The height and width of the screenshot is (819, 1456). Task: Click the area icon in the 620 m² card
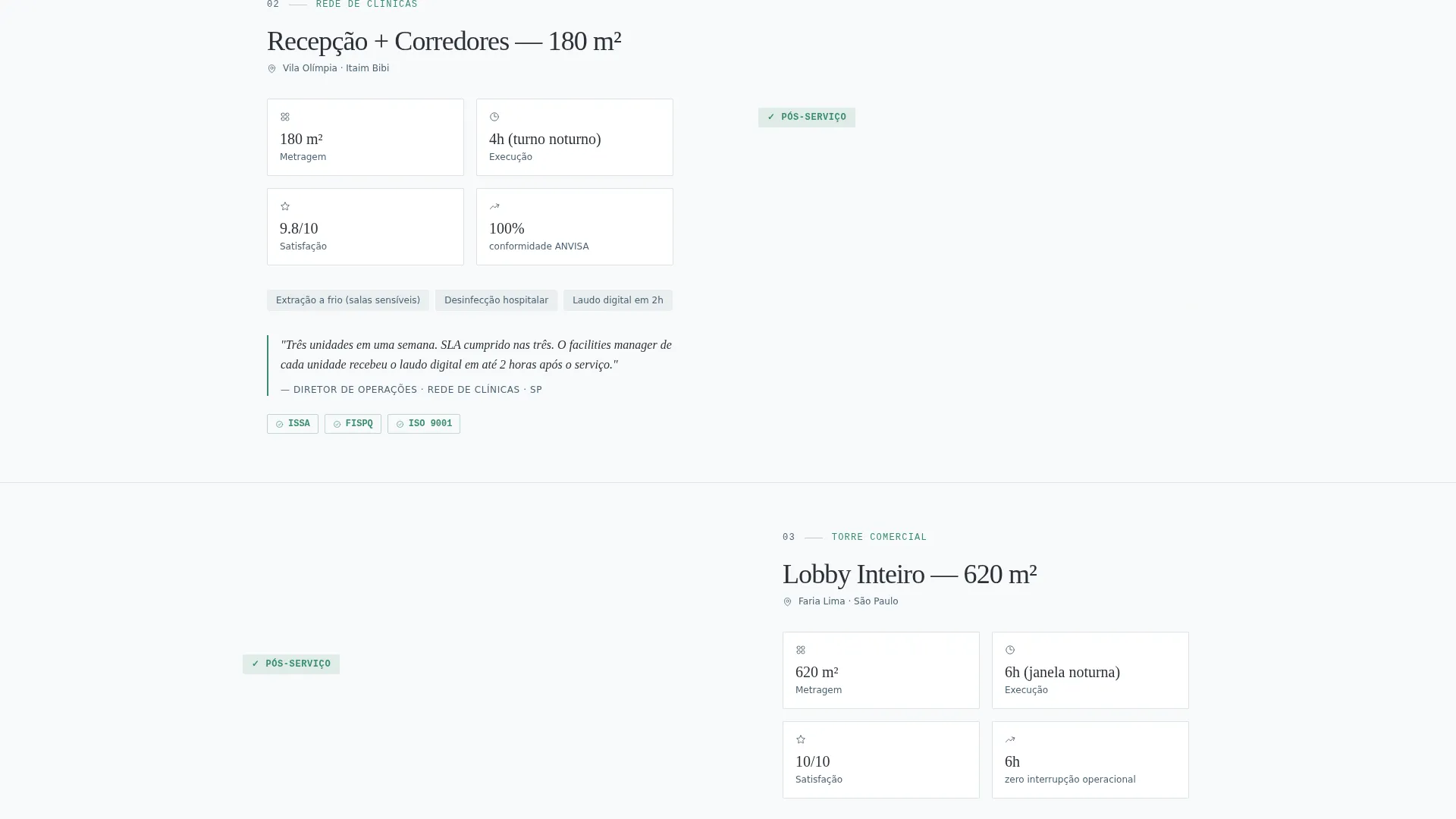tap(801, 650)
